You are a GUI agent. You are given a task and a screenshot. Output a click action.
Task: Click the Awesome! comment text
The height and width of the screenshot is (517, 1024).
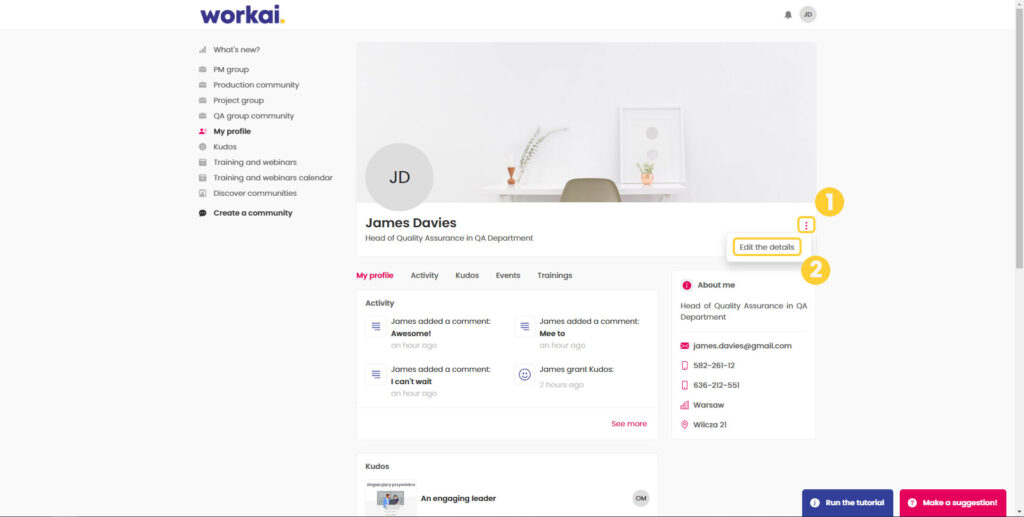click(x=411, y=334)
